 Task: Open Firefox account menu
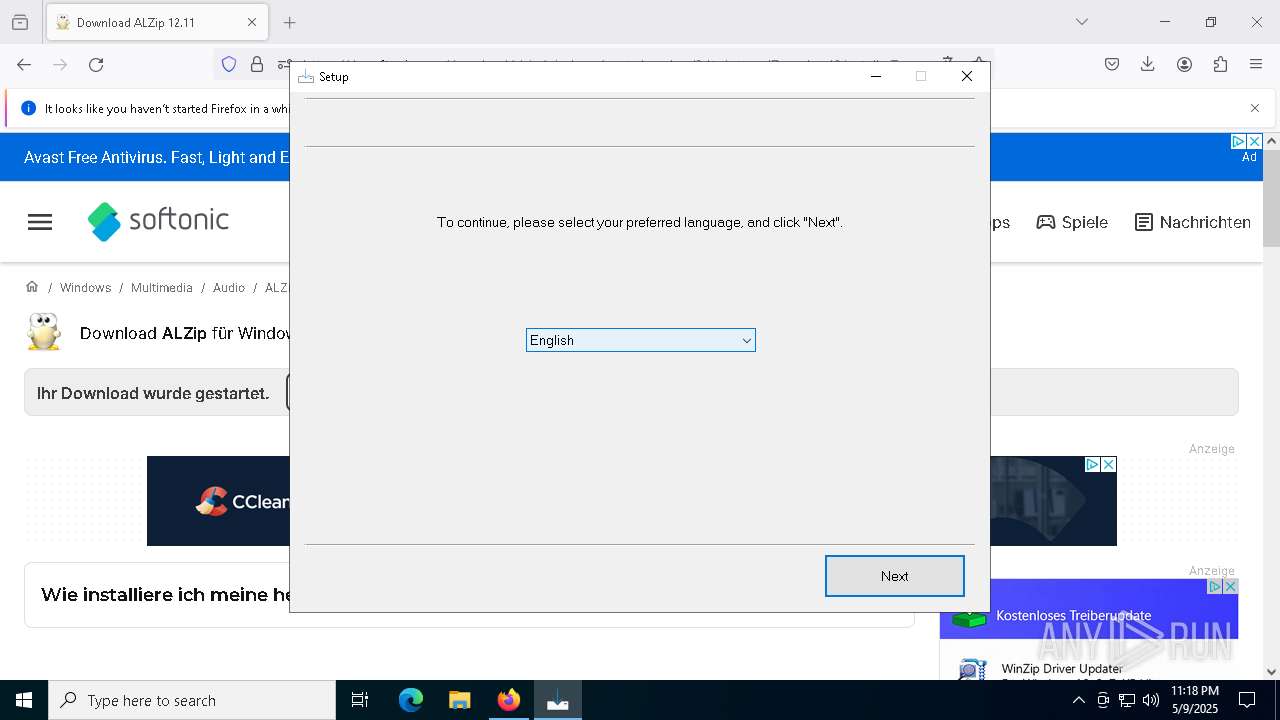click(x=1184, y=64)
